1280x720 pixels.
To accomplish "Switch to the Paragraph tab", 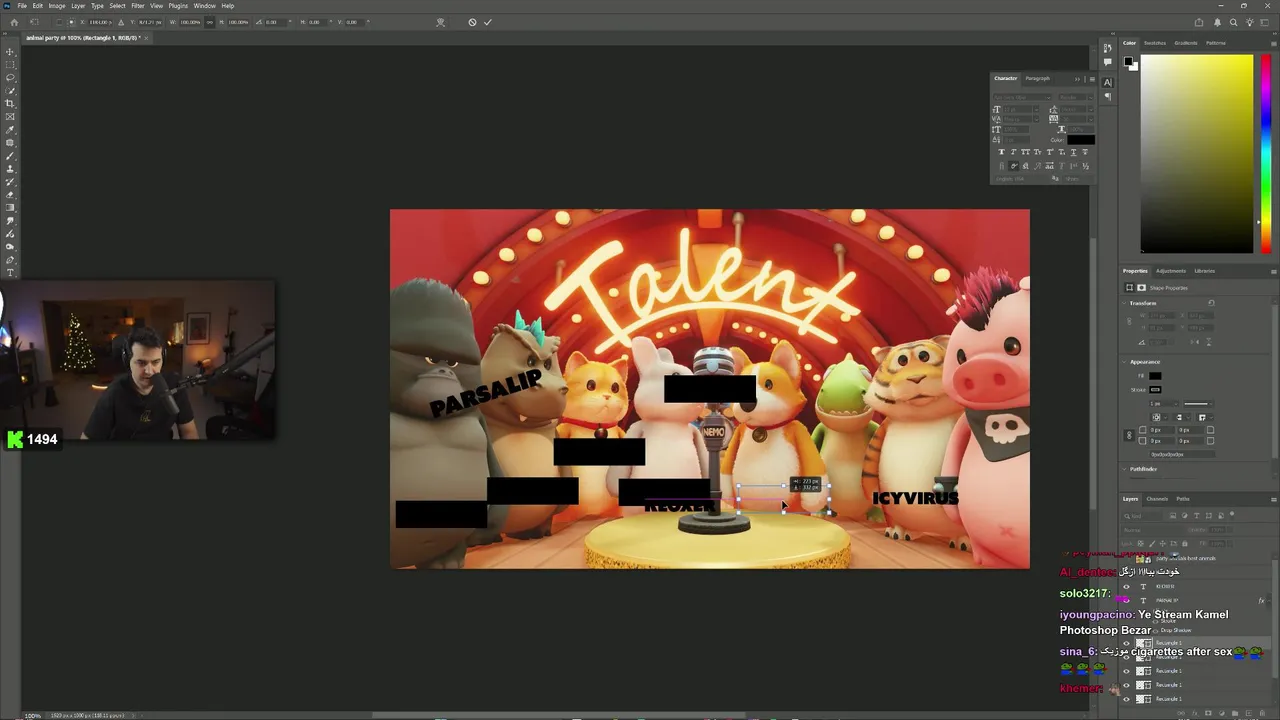I will click(1038, 78).
